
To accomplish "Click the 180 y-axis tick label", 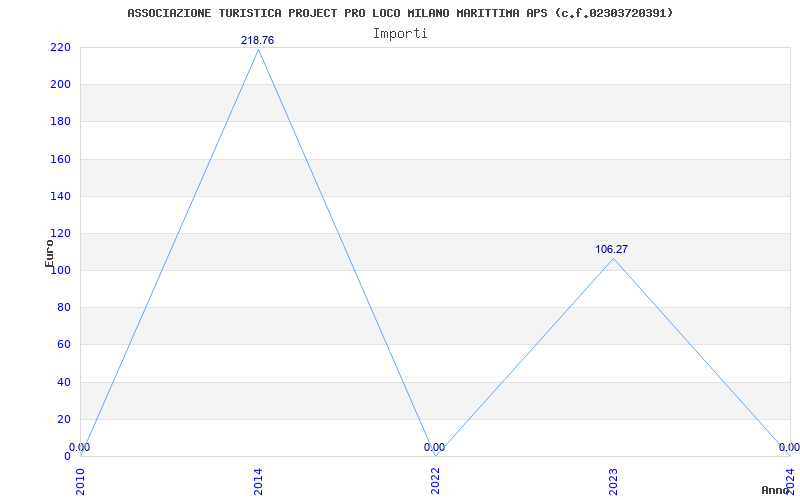I will coord(60,122).
